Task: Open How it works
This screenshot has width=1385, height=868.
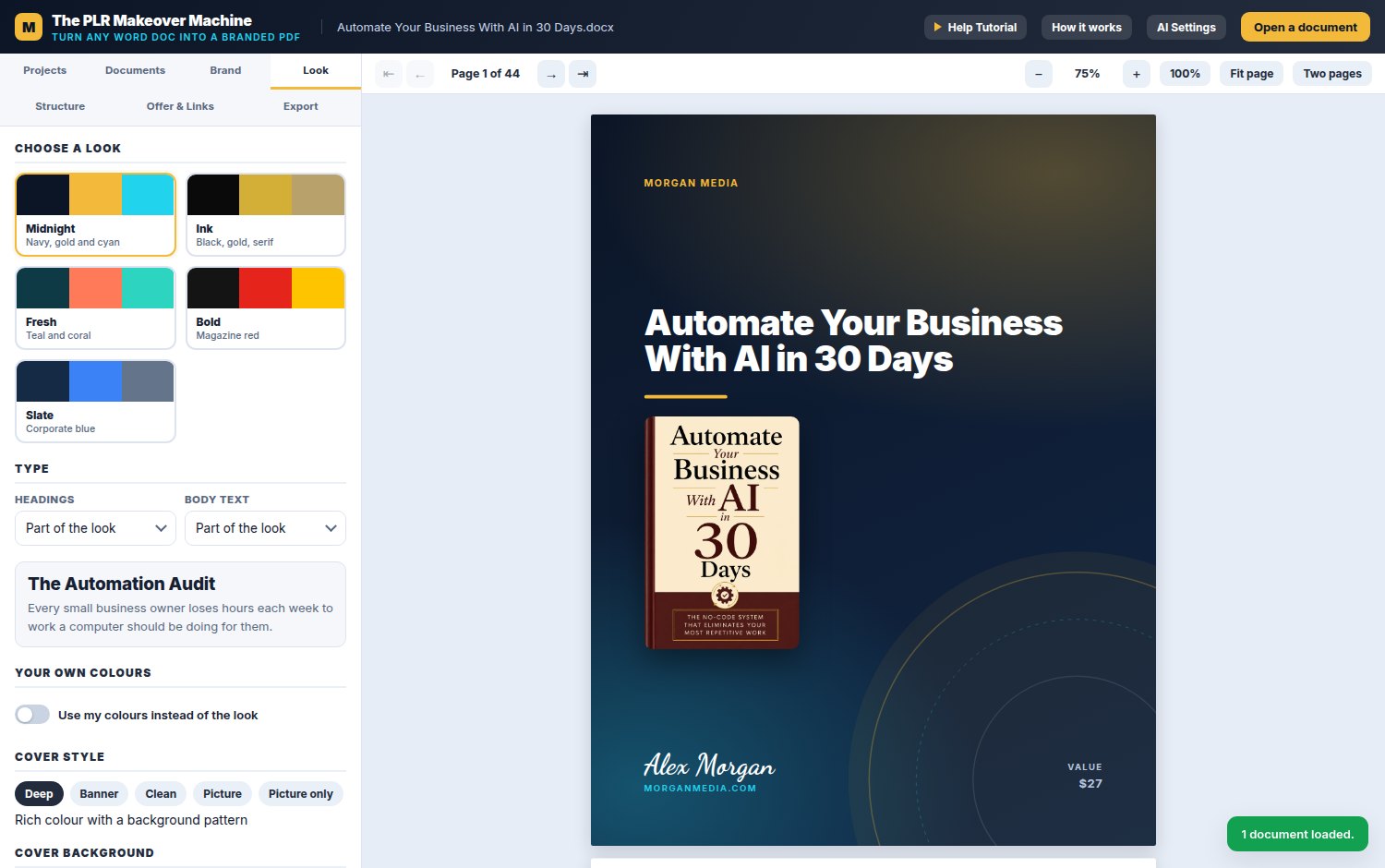Action: tap(1087, 27)
